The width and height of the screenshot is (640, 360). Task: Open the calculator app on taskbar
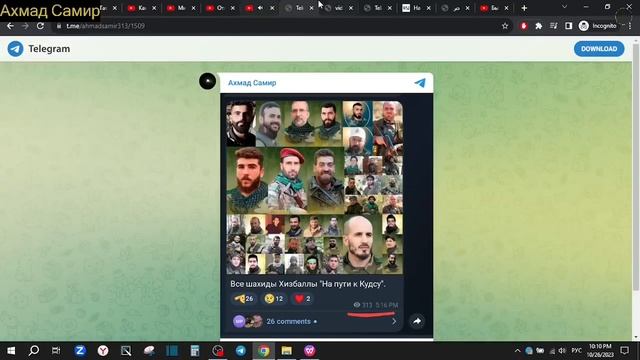(x=195, y=351)
